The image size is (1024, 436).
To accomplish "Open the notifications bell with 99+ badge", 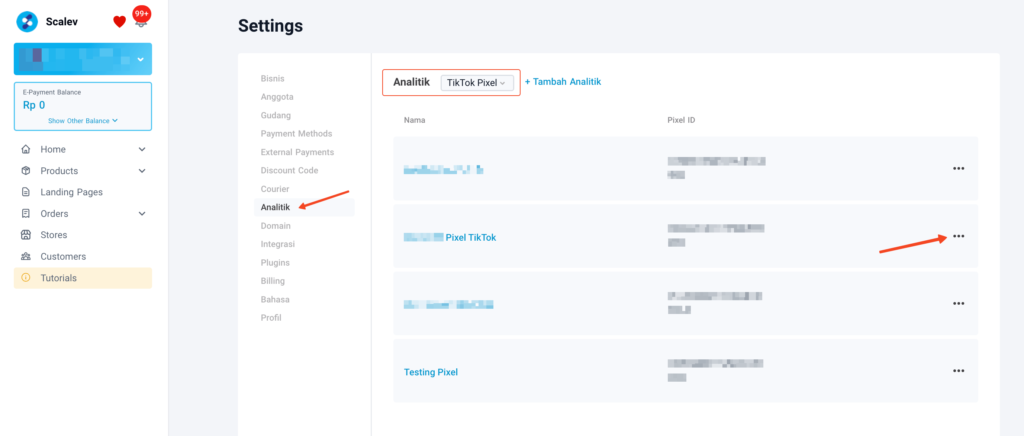I will pyautogui.click(x=140, y=18).
